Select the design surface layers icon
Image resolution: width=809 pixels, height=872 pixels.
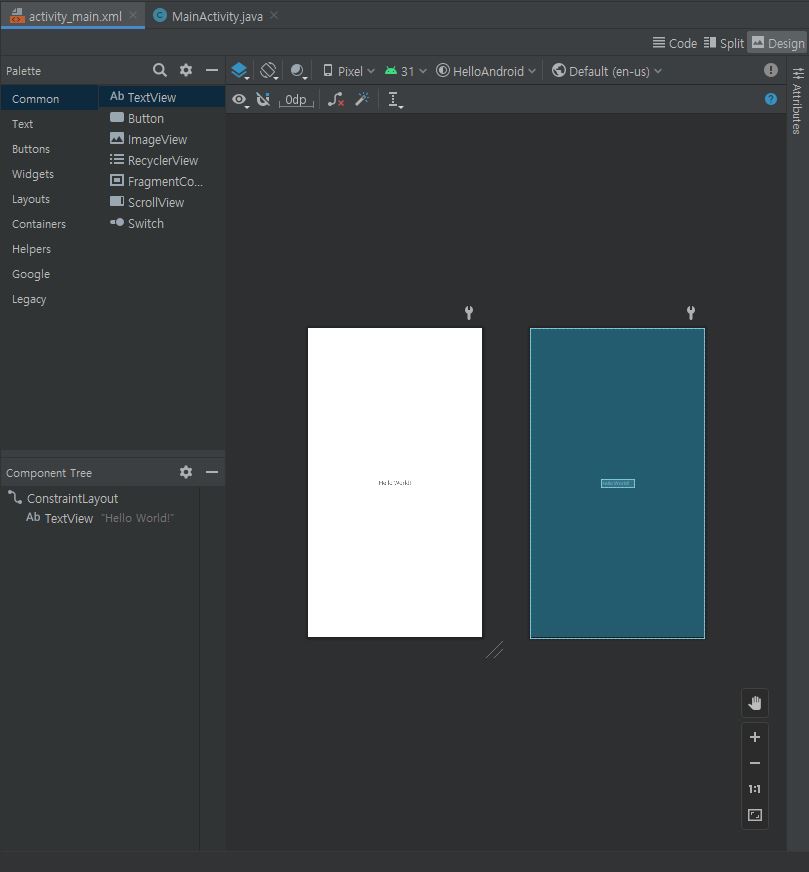click(239, 71)
